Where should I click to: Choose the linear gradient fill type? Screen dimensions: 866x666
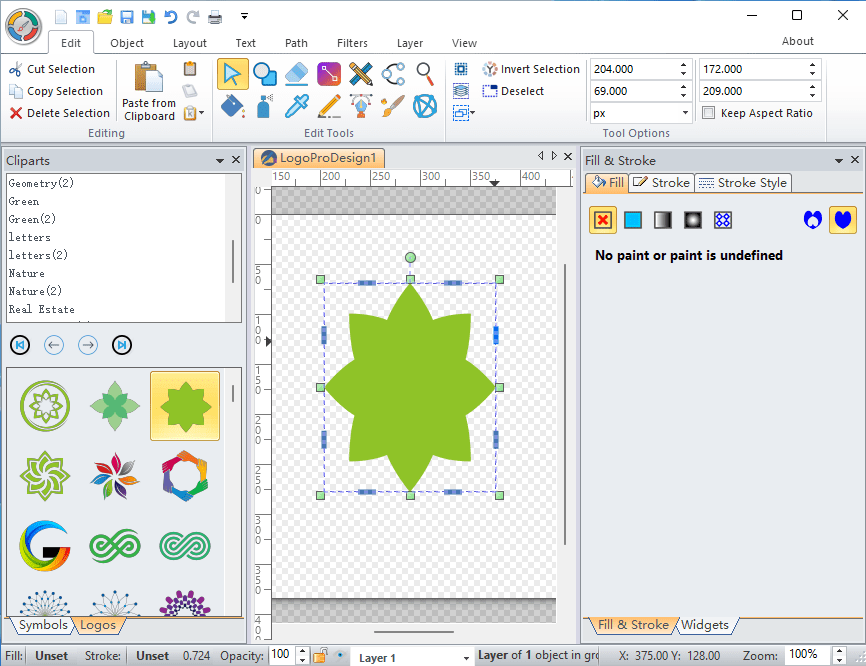point(661,219)
